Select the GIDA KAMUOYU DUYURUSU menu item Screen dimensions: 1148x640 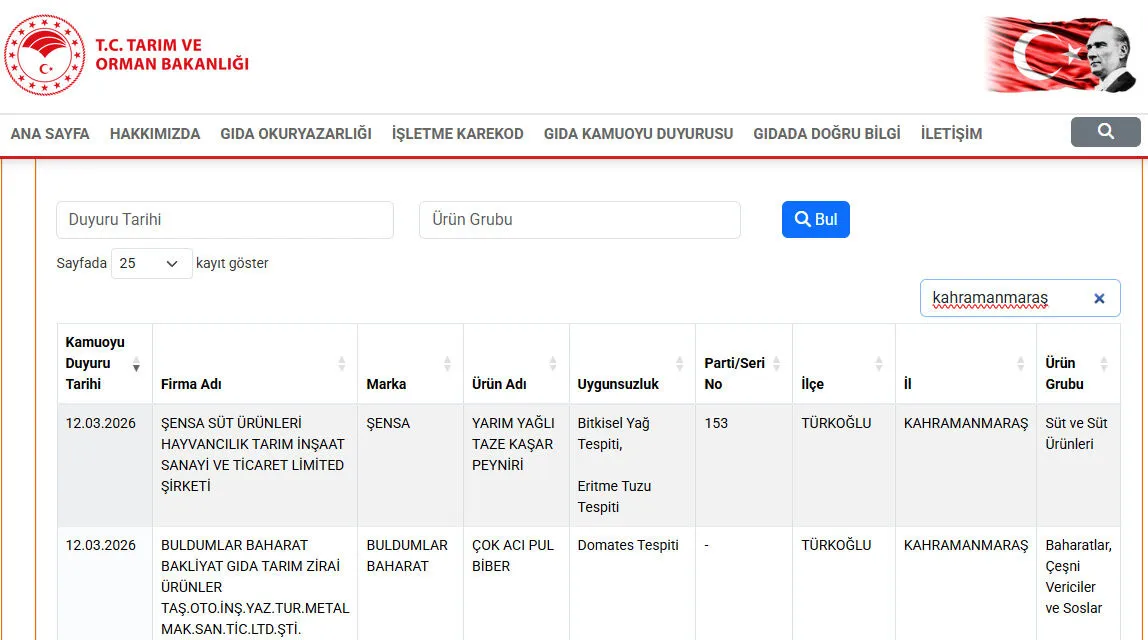click(x=639, y=132)
